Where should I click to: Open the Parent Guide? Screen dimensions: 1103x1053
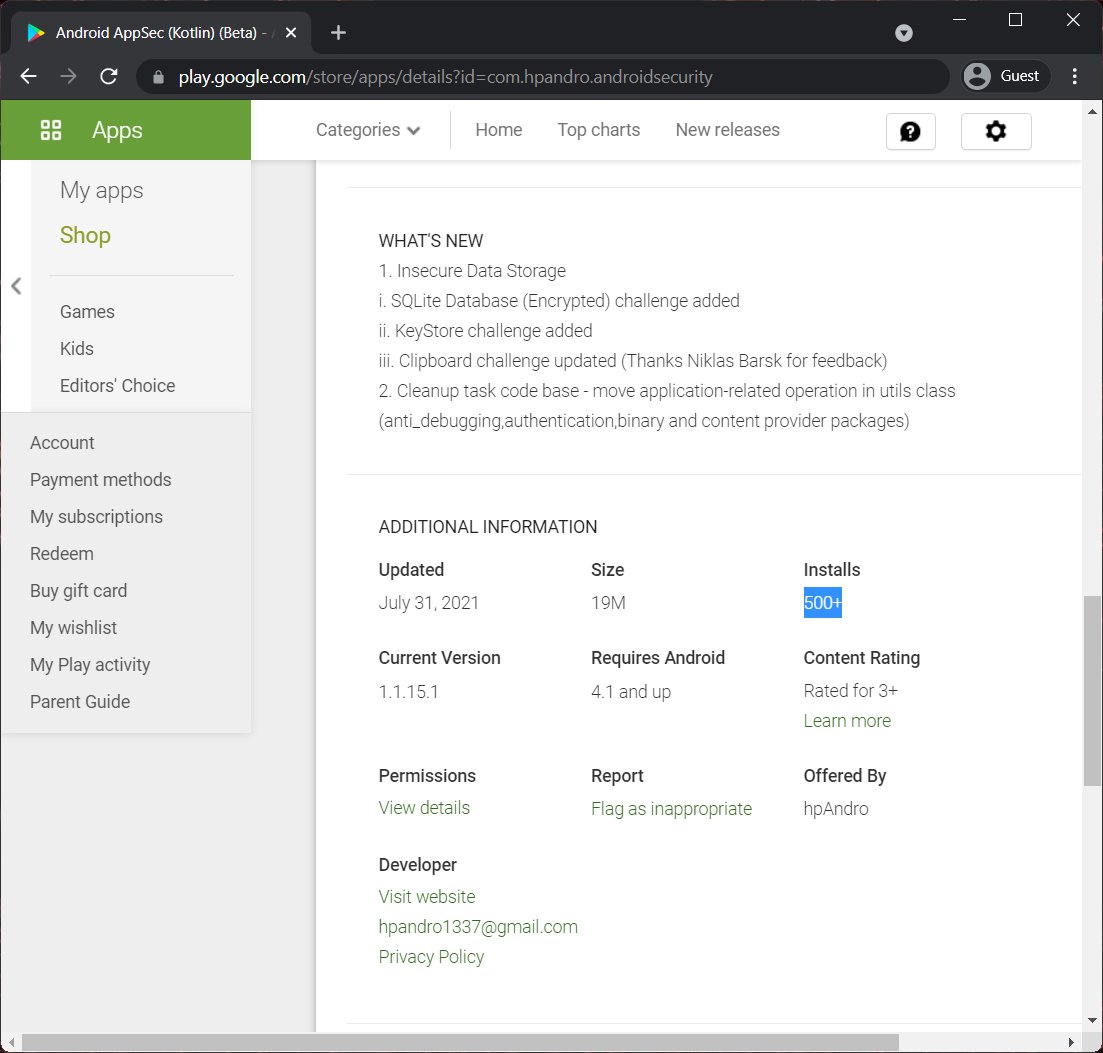79,702
